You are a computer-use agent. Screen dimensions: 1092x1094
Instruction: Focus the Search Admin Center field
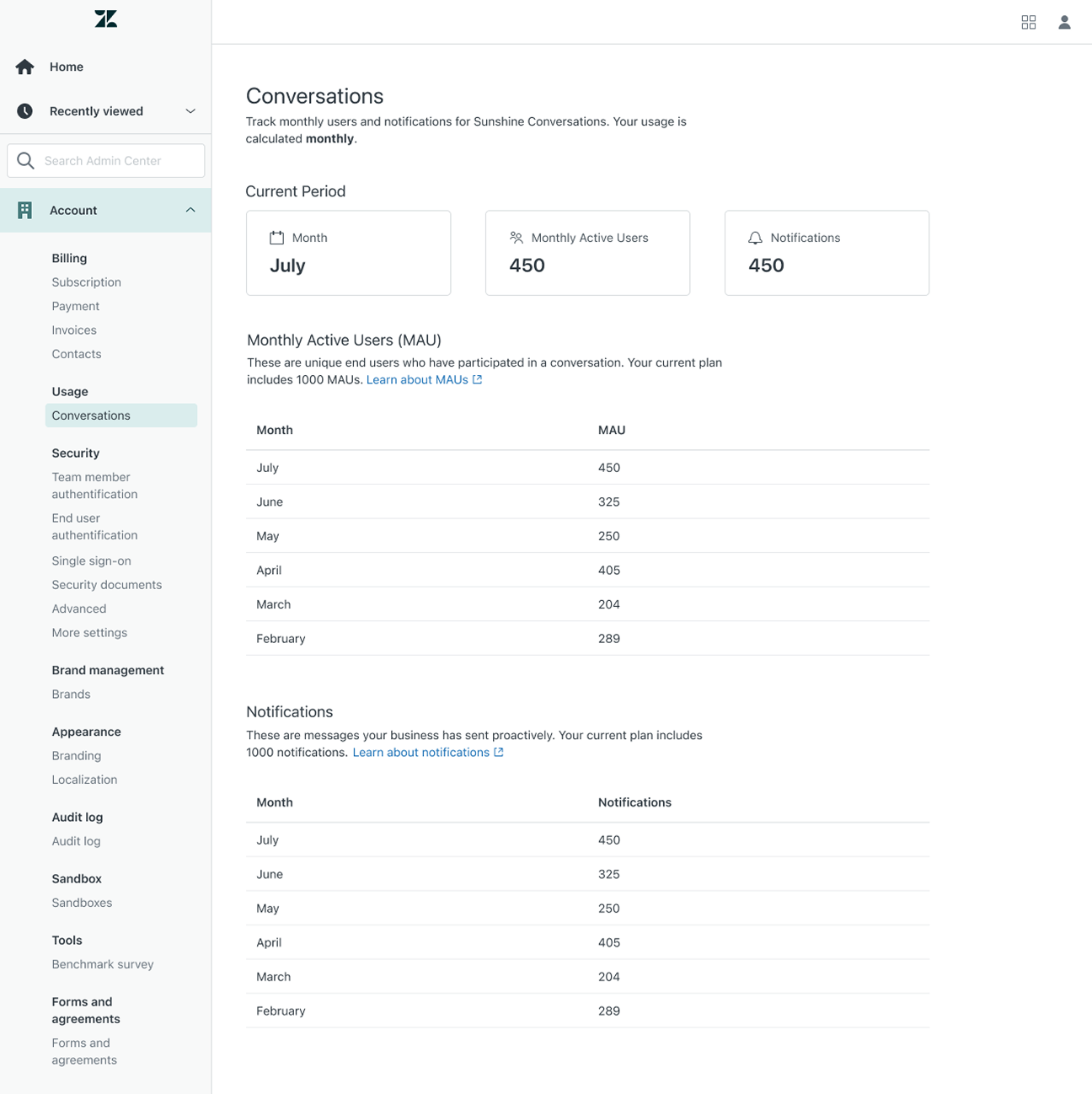118,161
